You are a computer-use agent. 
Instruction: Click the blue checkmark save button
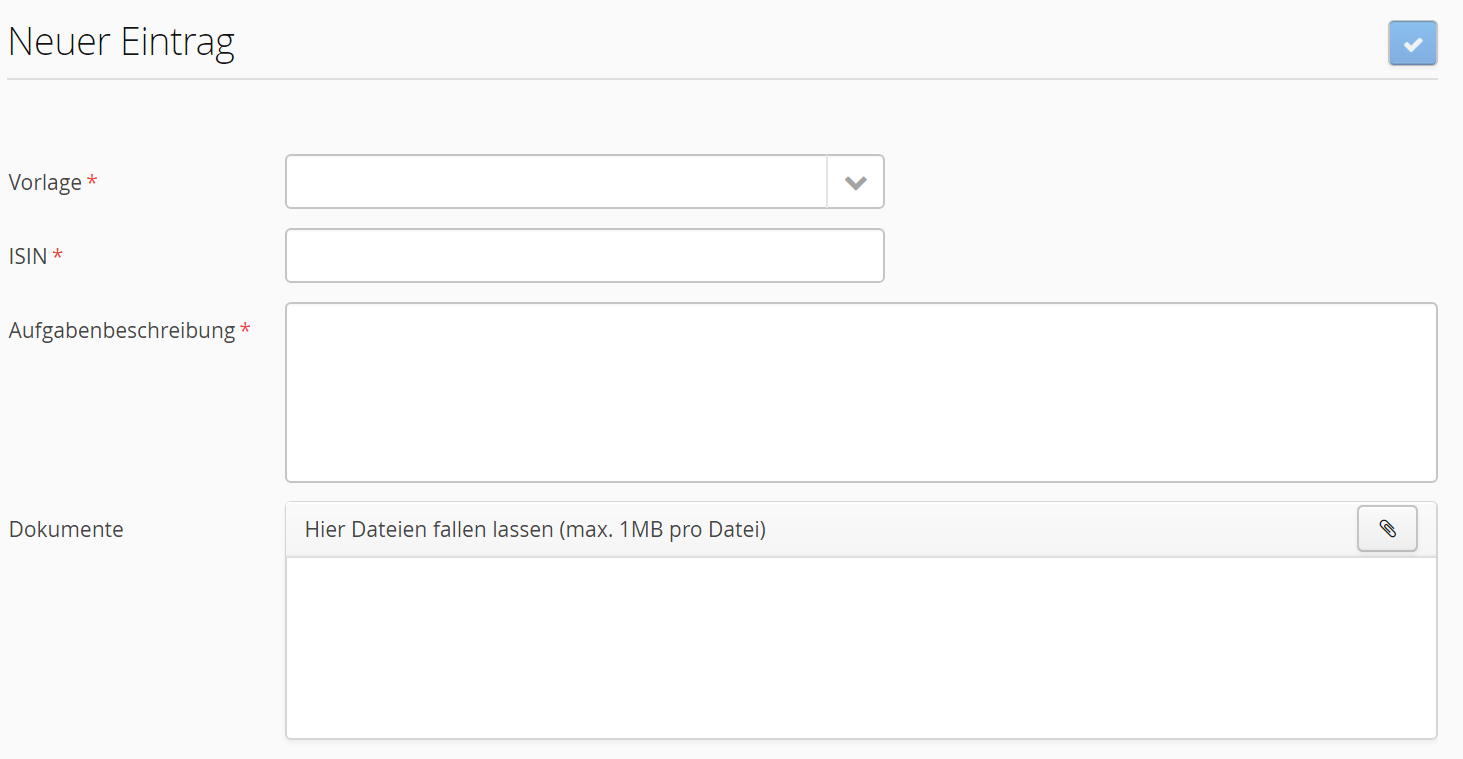(x=1412, y=44)
